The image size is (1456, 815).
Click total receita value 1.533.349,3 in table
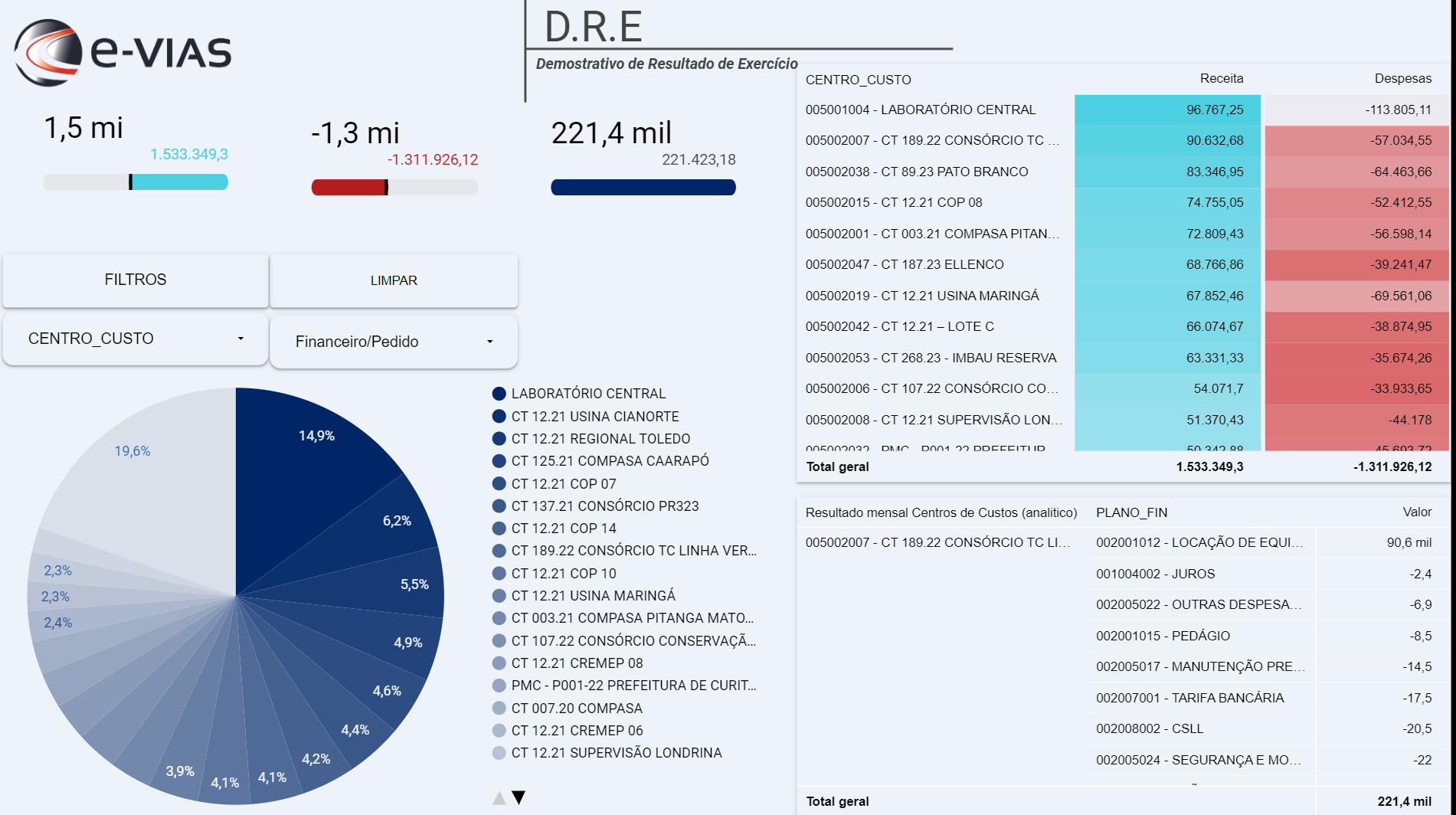pos(1209,466)
